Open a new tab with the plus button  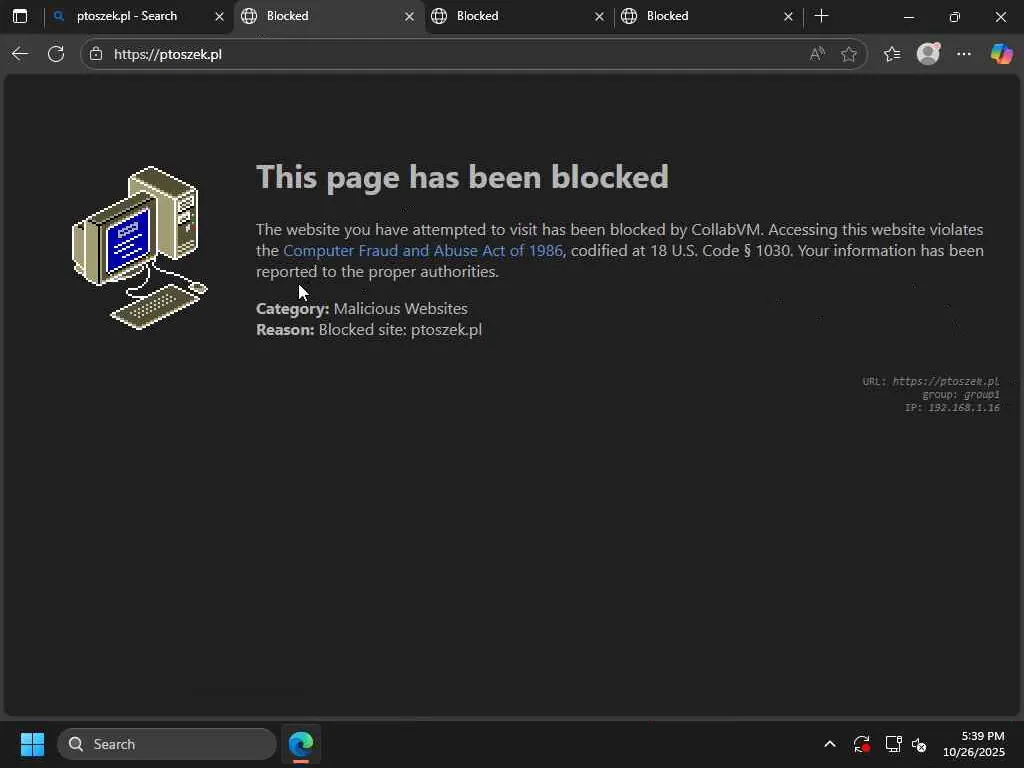tap(822, 16)
